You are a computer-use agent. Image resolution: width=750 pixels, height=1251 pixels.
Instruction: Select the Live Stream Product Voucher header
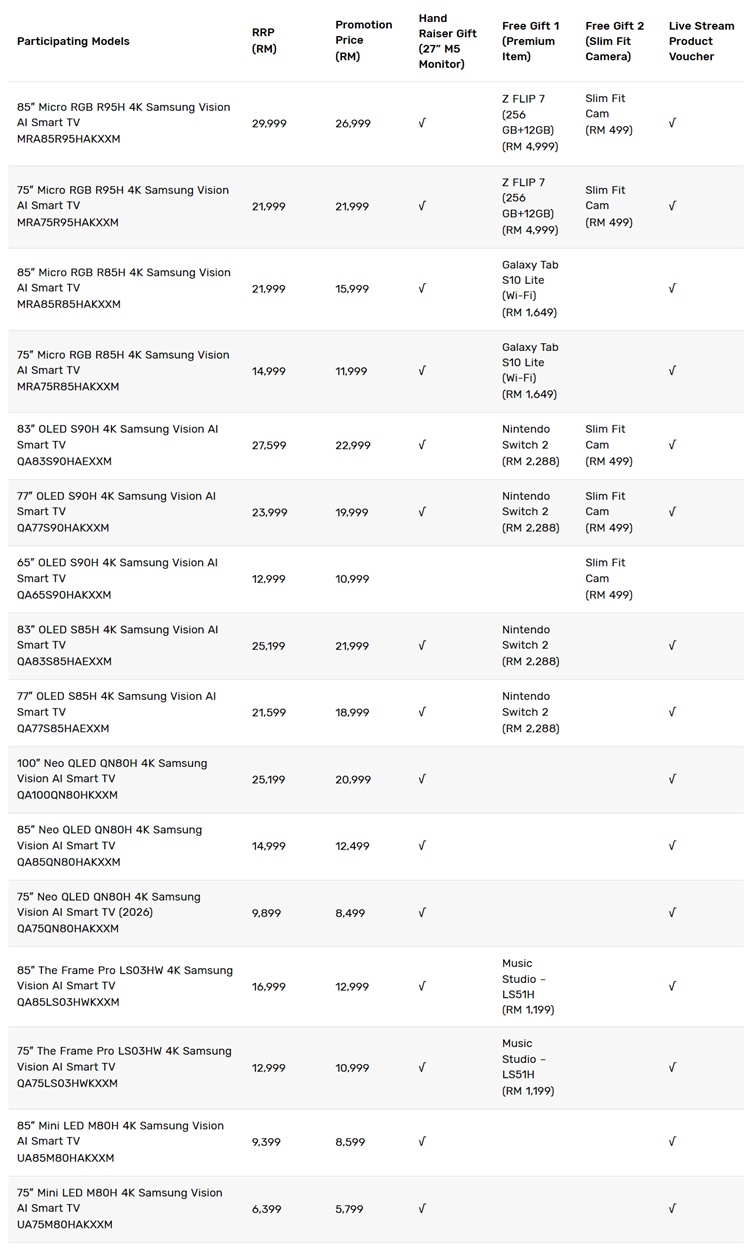[701, 41]
